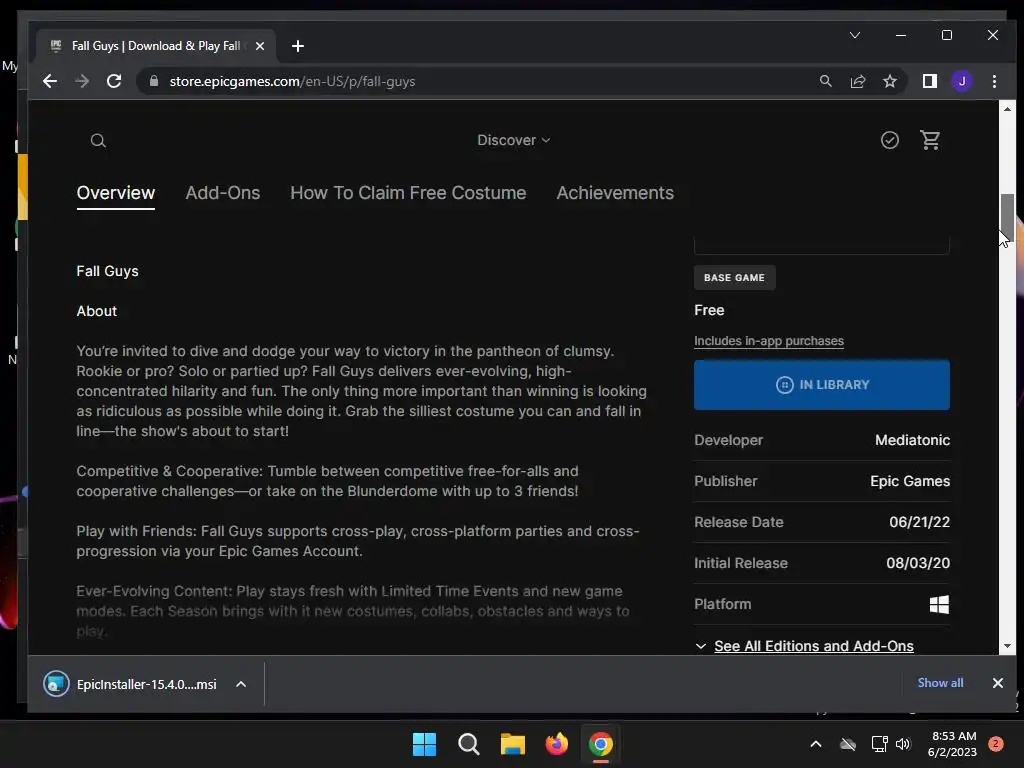
Task: Open the volume control in the system tray
Action: [903, 744]
